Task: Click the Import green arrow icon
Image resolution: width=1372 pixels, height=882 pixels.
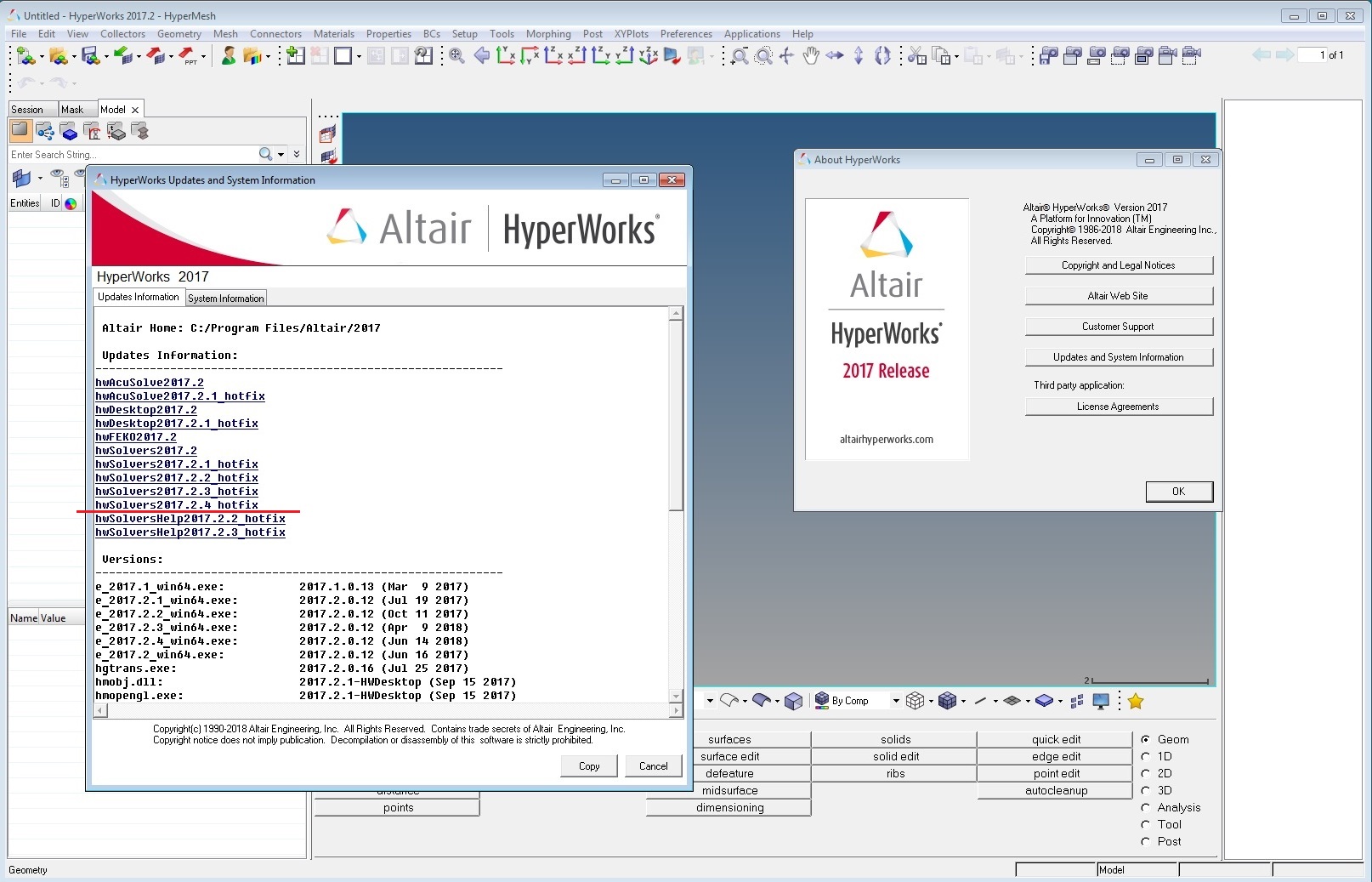Action: point(122,56)
